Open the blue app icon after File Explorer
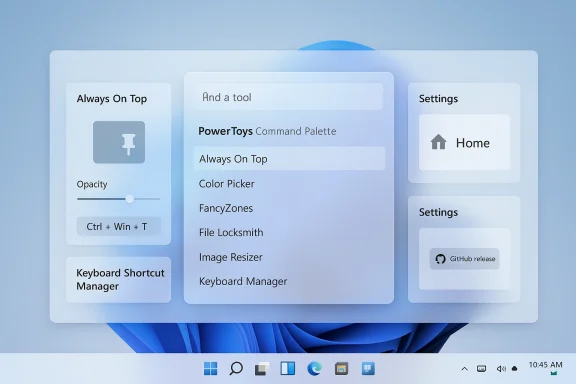The height and width of the screenshot is (384, 576). [368, 368]
